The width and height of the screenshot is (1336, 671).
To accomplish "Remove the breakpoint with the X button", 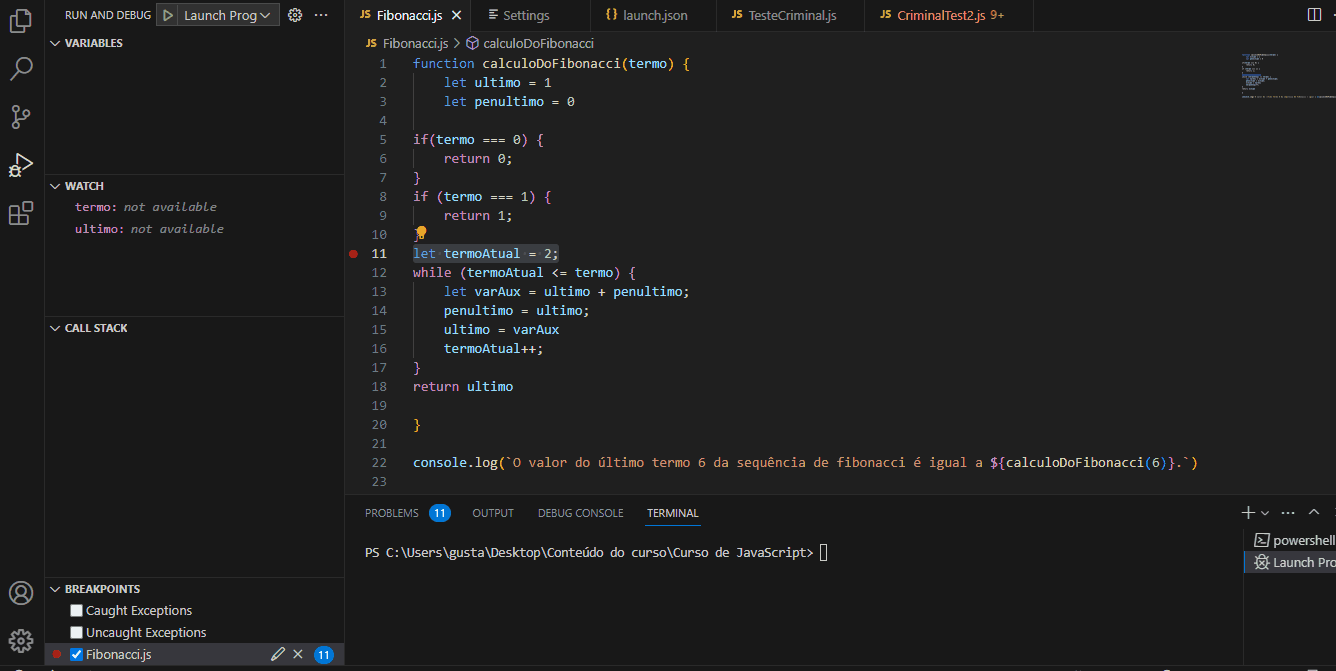I will click(298, 654).
